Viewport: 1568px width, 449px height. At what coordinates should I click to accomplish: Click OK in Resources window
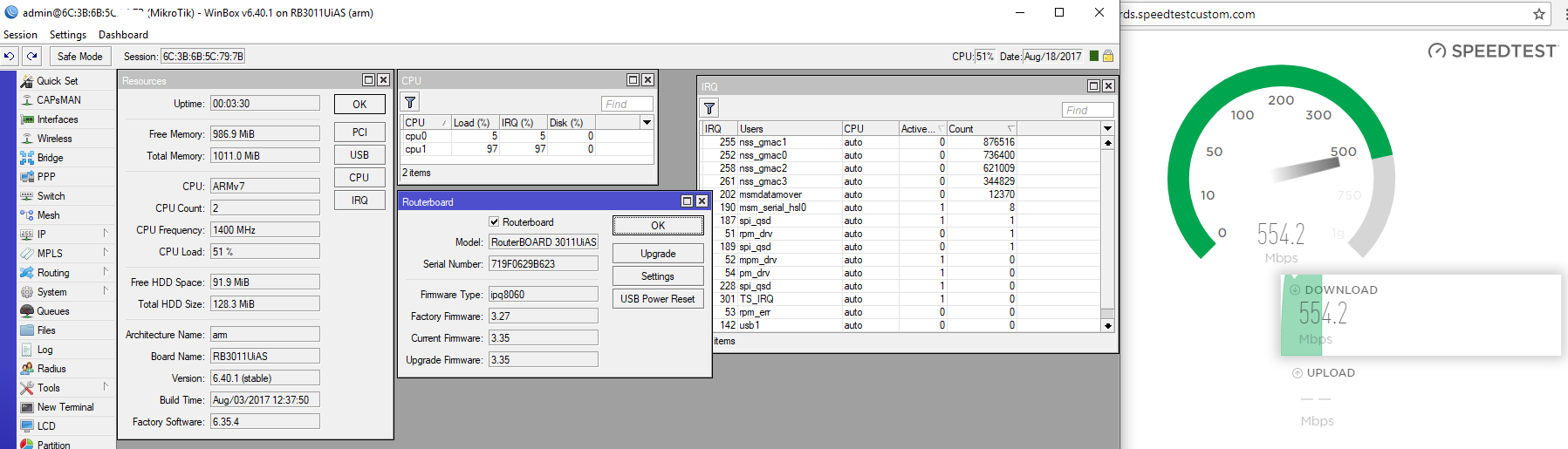(x=359, y=105)
